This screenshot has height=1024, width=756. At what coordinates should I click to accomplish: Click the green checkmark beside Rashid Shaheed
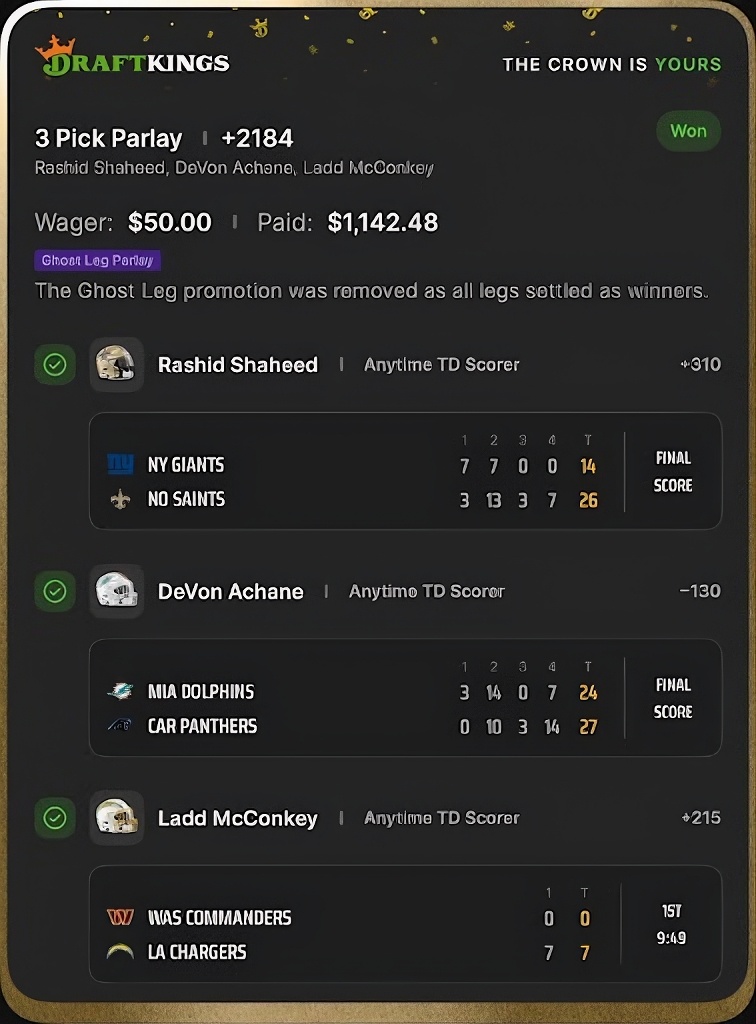(x=55, y=365)
